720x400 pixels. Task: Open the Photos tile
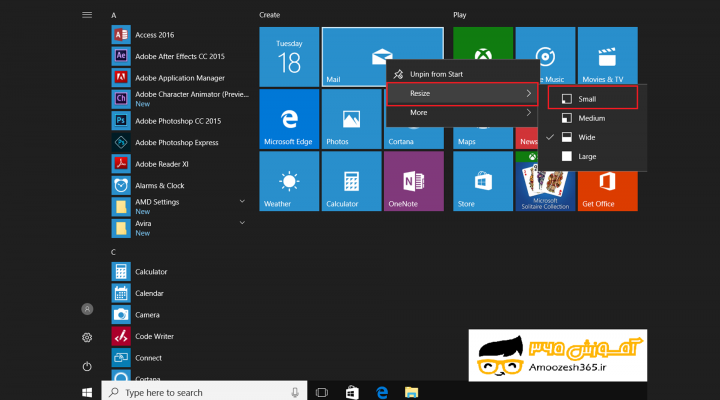351,119
